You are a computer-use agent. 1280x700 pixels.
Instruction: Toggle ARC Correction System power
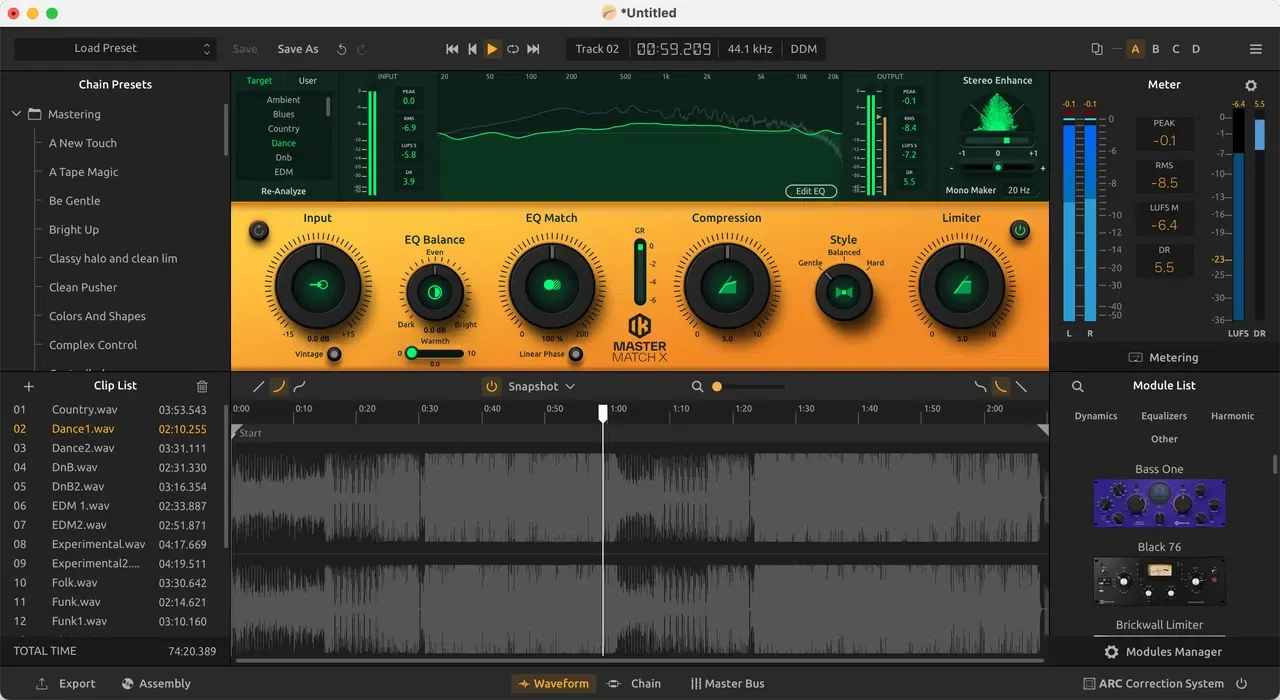(1242, 684)
